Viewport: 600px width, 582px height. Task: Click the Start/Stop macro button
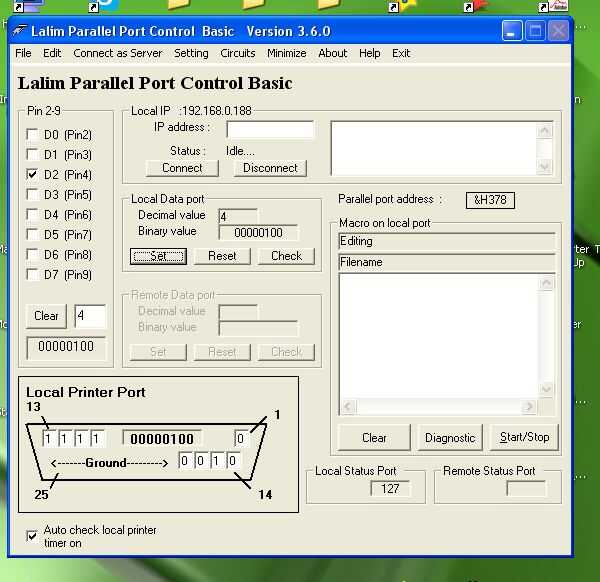[x=524, y=437]
